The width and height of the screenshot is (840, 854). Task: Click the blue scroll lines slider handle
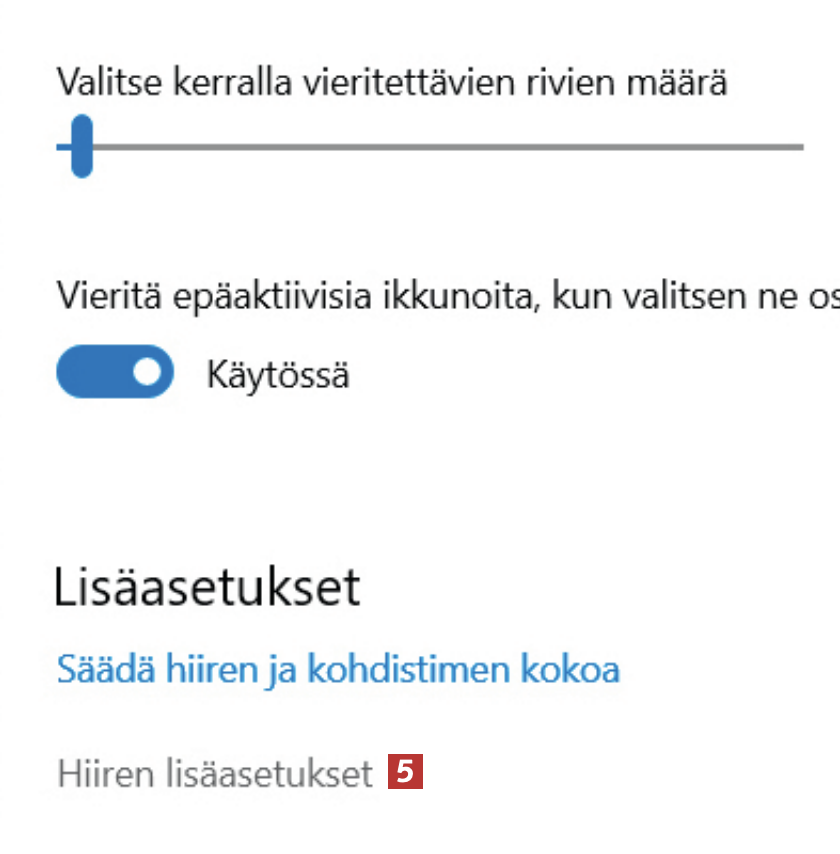[82, 146]
